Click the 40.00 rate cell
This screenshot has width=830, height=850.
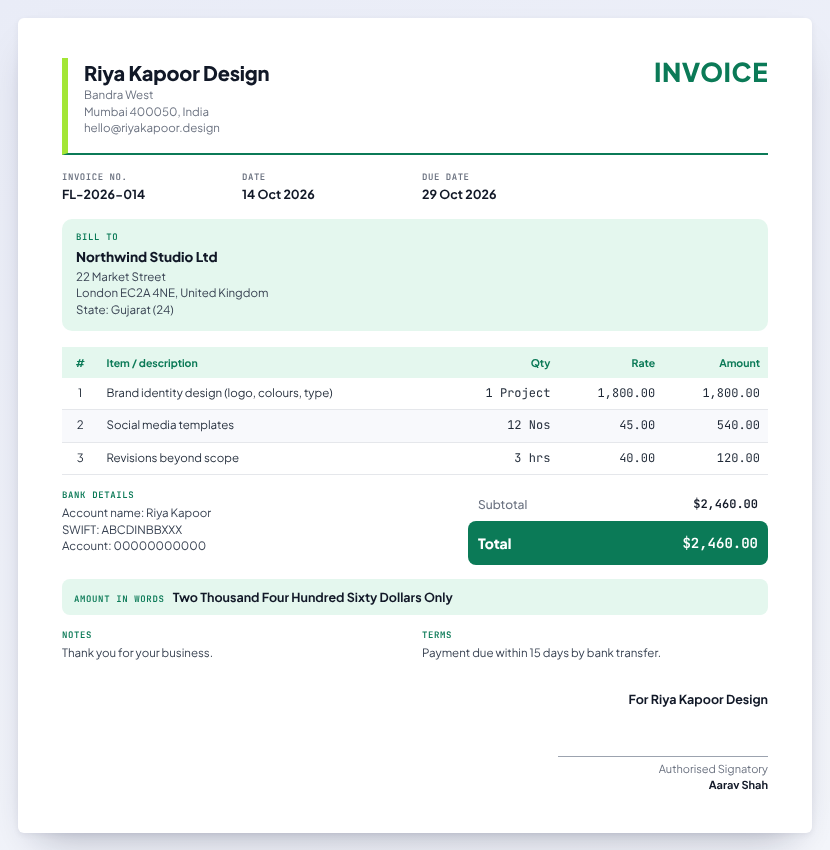pyautogui.click(x=637, y=458)
